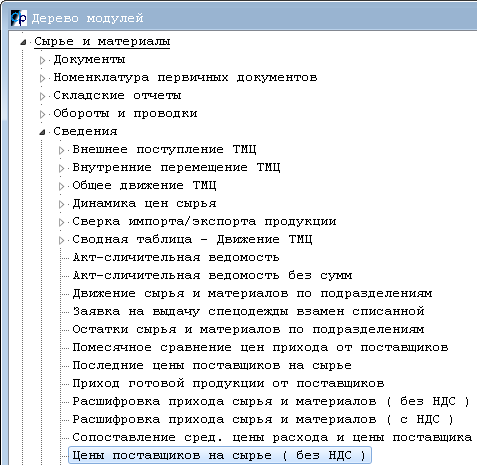The height and width of the screenshot is (465, 477).
Task: Expand the Документы node
Action: [42, 60]
